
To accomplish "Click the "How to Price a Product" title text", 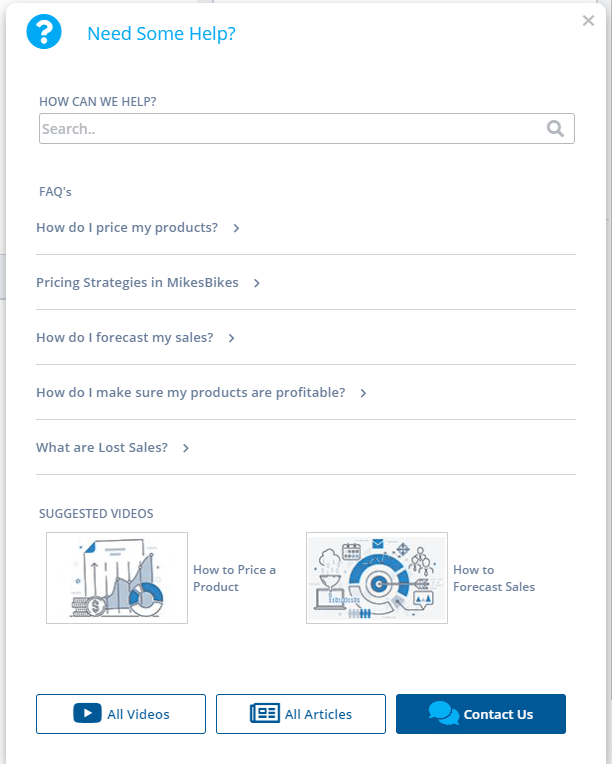I will 234,578.
